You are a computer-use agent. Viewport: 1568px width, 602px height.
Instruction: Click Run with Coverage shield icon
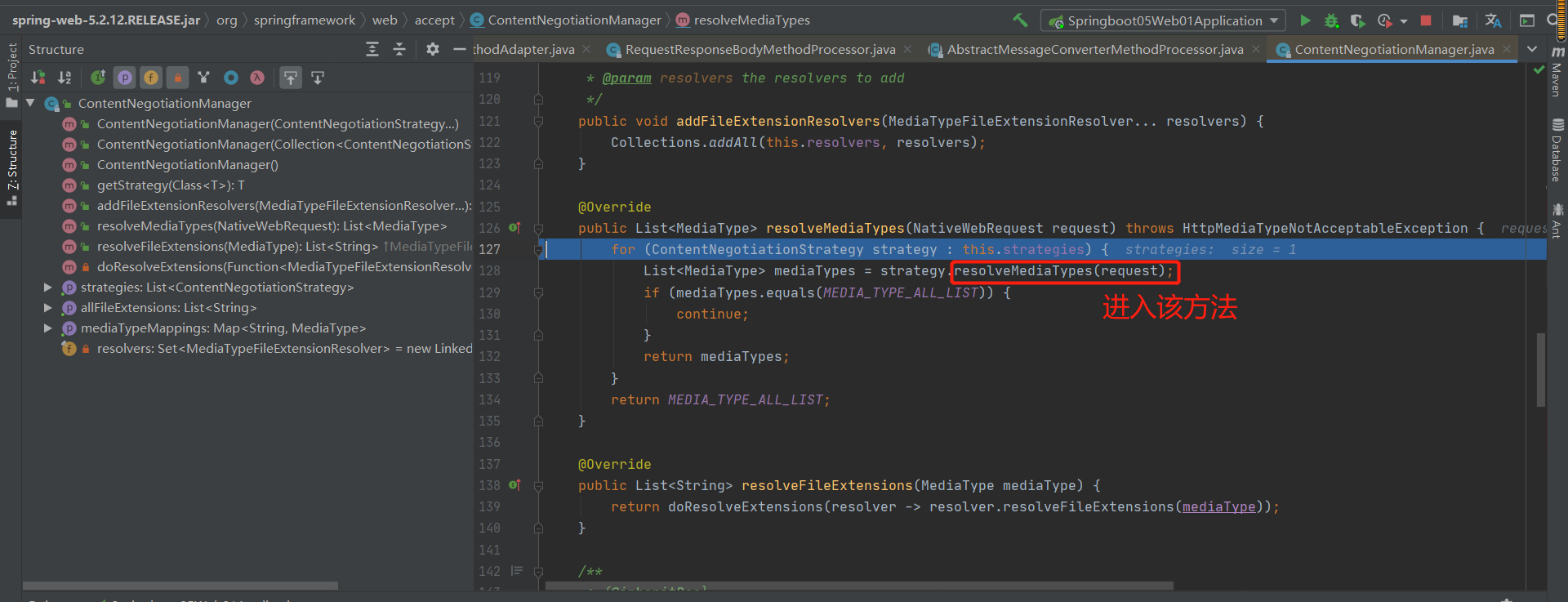(x=1357, y=20)
